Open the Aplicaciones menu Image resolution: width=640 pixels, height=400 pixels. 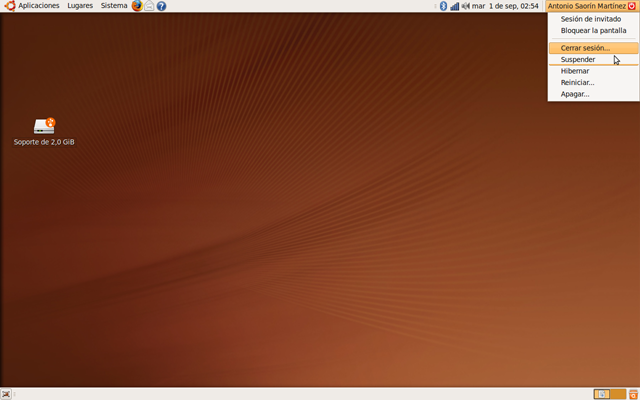pyautogui.click(x=39, y=6)
